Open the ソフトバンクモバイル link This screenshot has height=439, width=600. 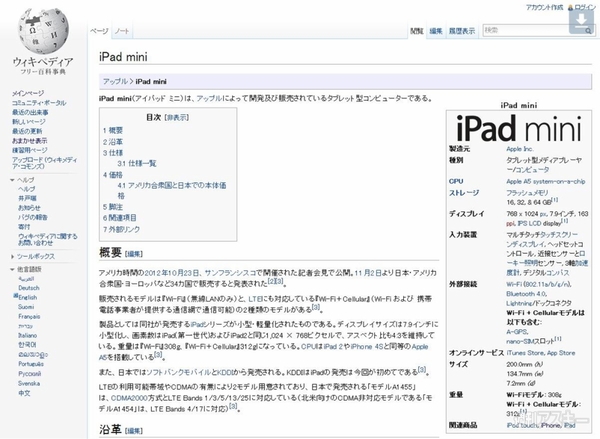coord(178,372)
